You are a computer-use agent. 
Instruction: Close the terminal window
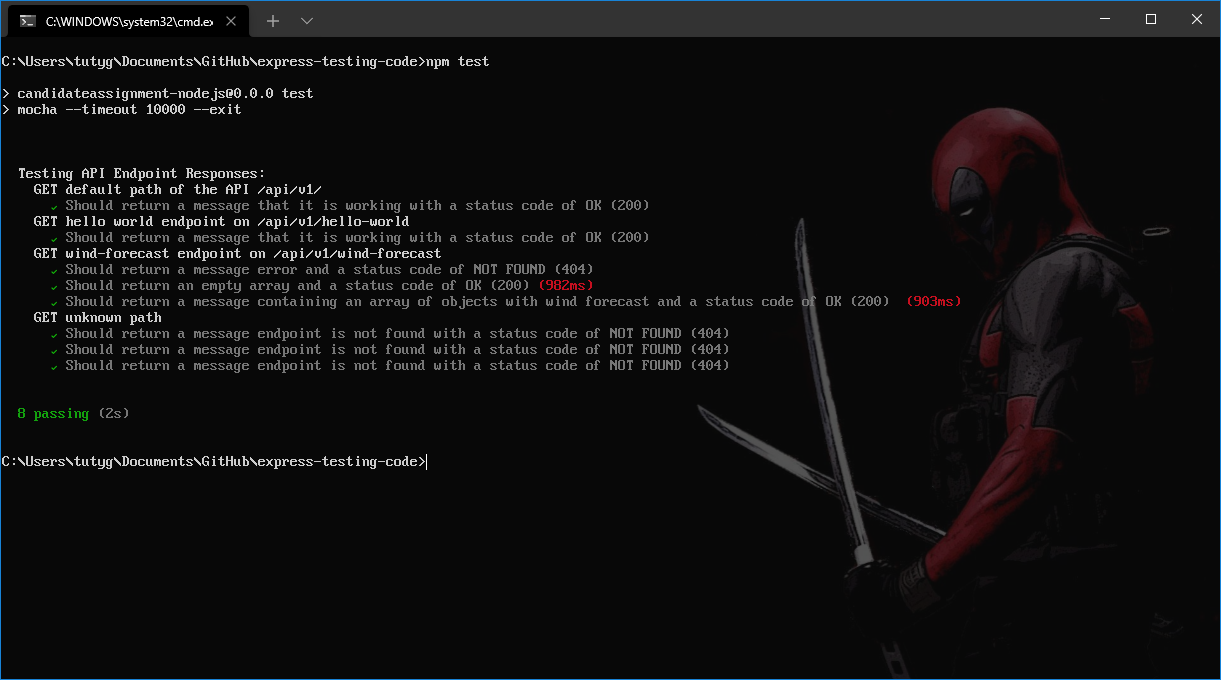tap(1197, 19)
